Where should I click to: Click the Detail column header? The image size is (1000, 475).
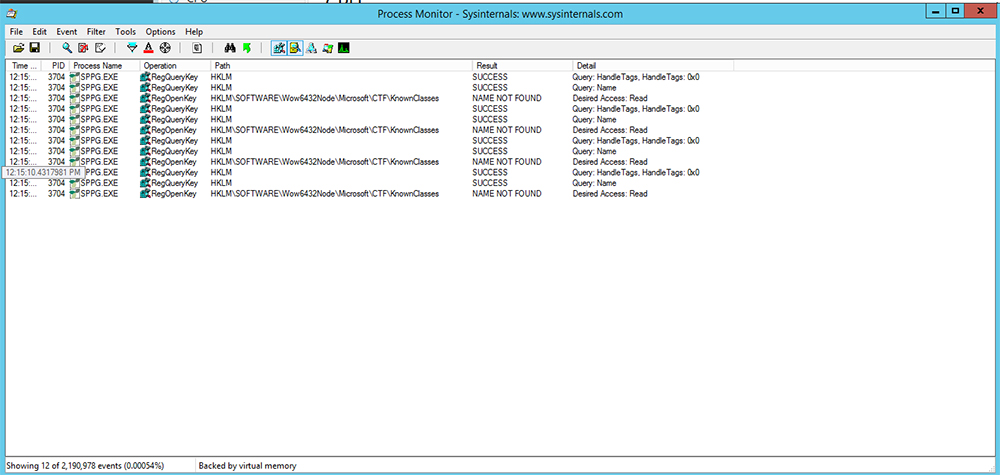point(653,66)
